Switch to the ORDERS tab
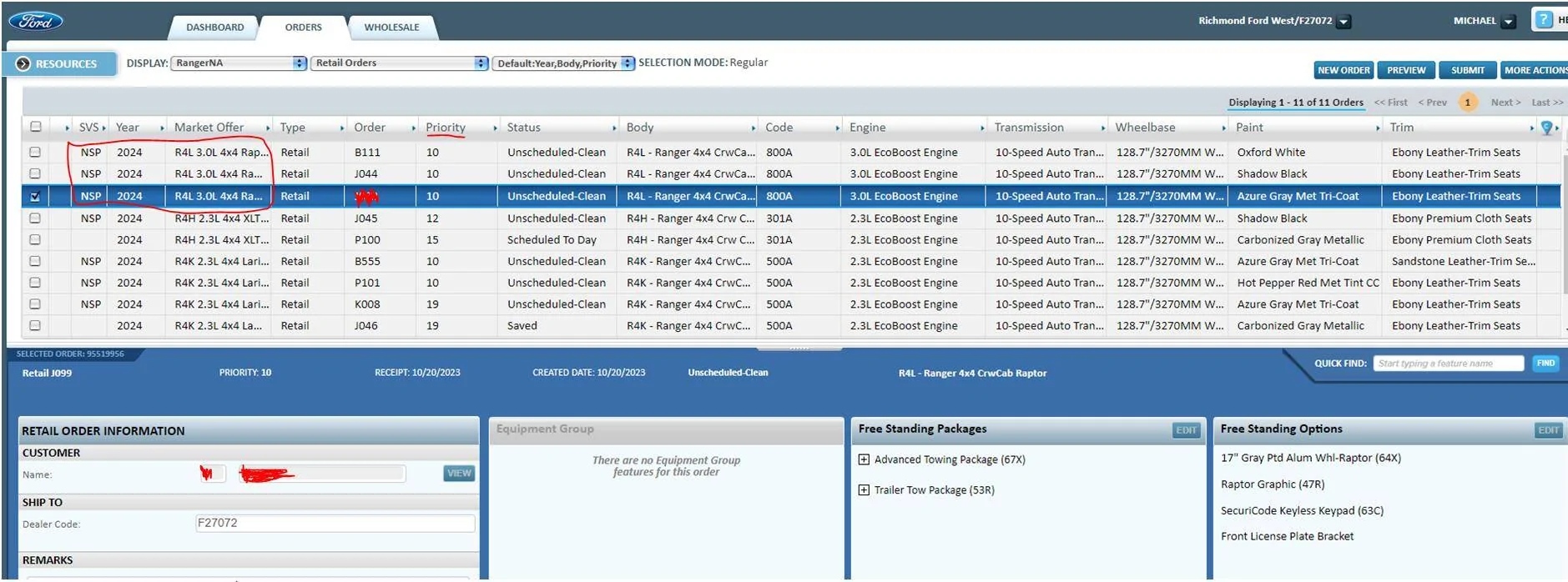This screenshot has width=1568, height=582. click(x=304, y=28)
